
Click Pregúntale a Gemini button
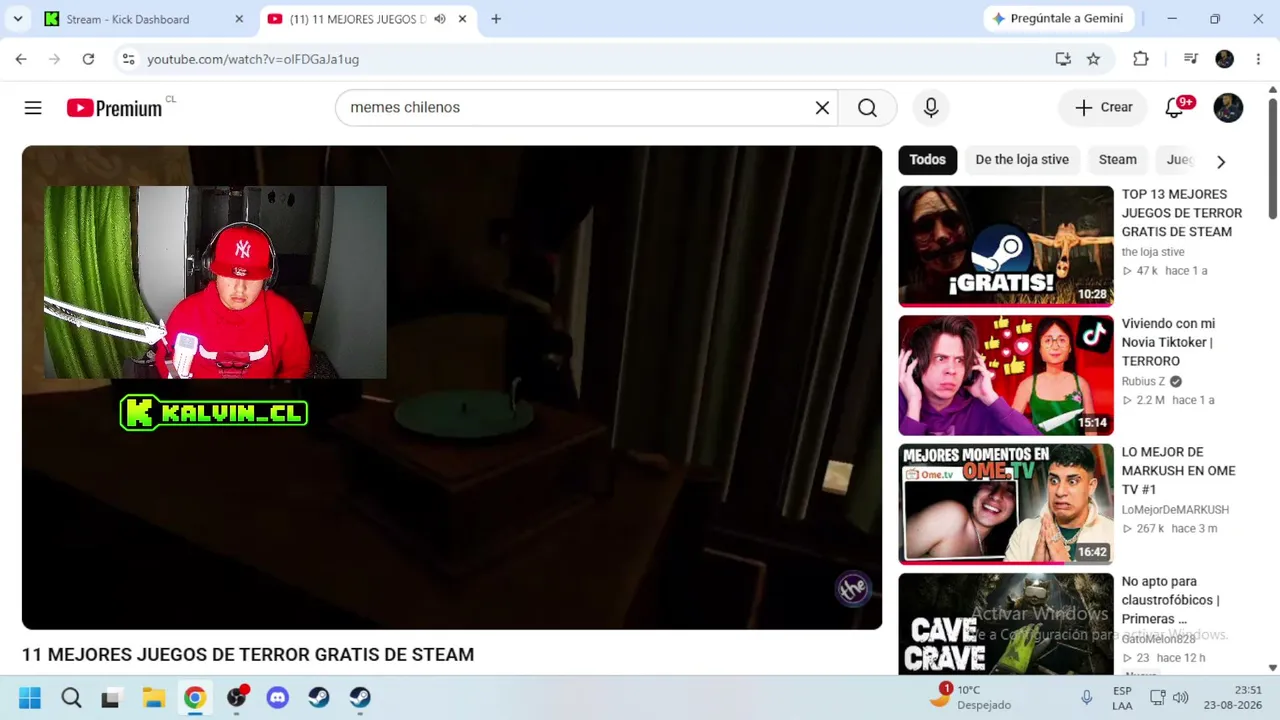[x=1057, y=19]
